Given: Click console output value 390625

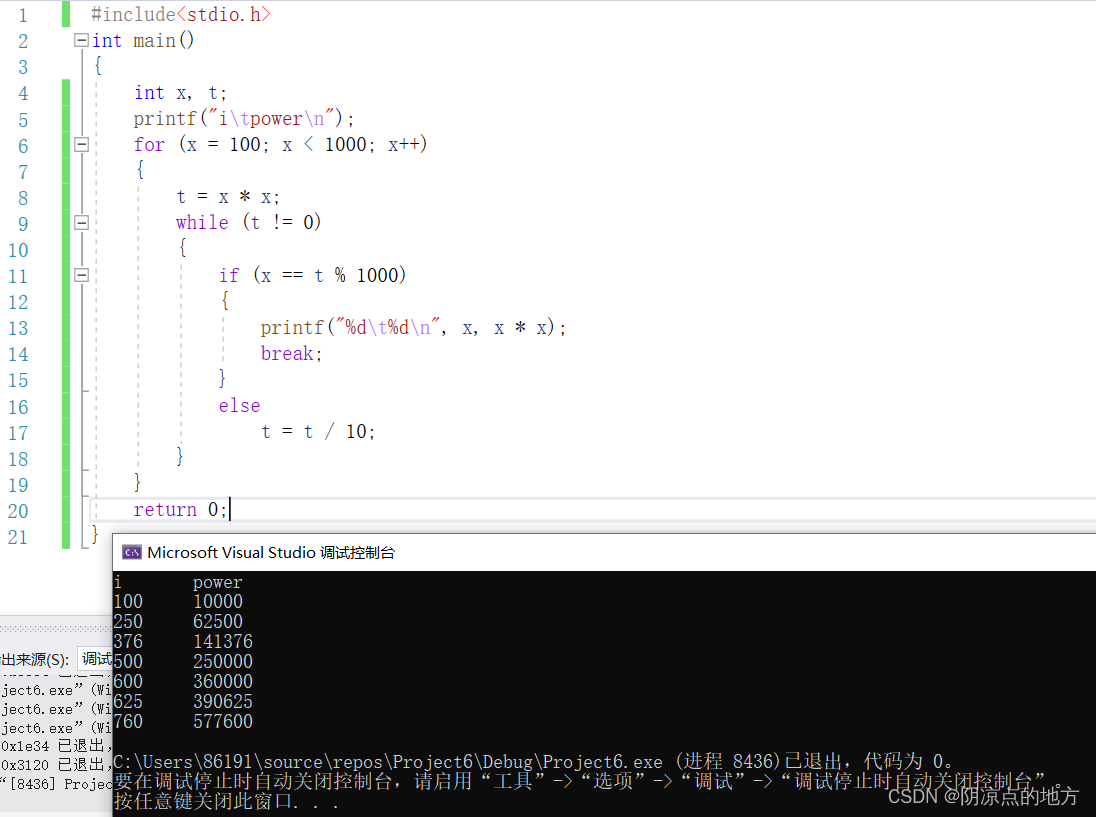Looking at the screenshot, I should 223,702.
